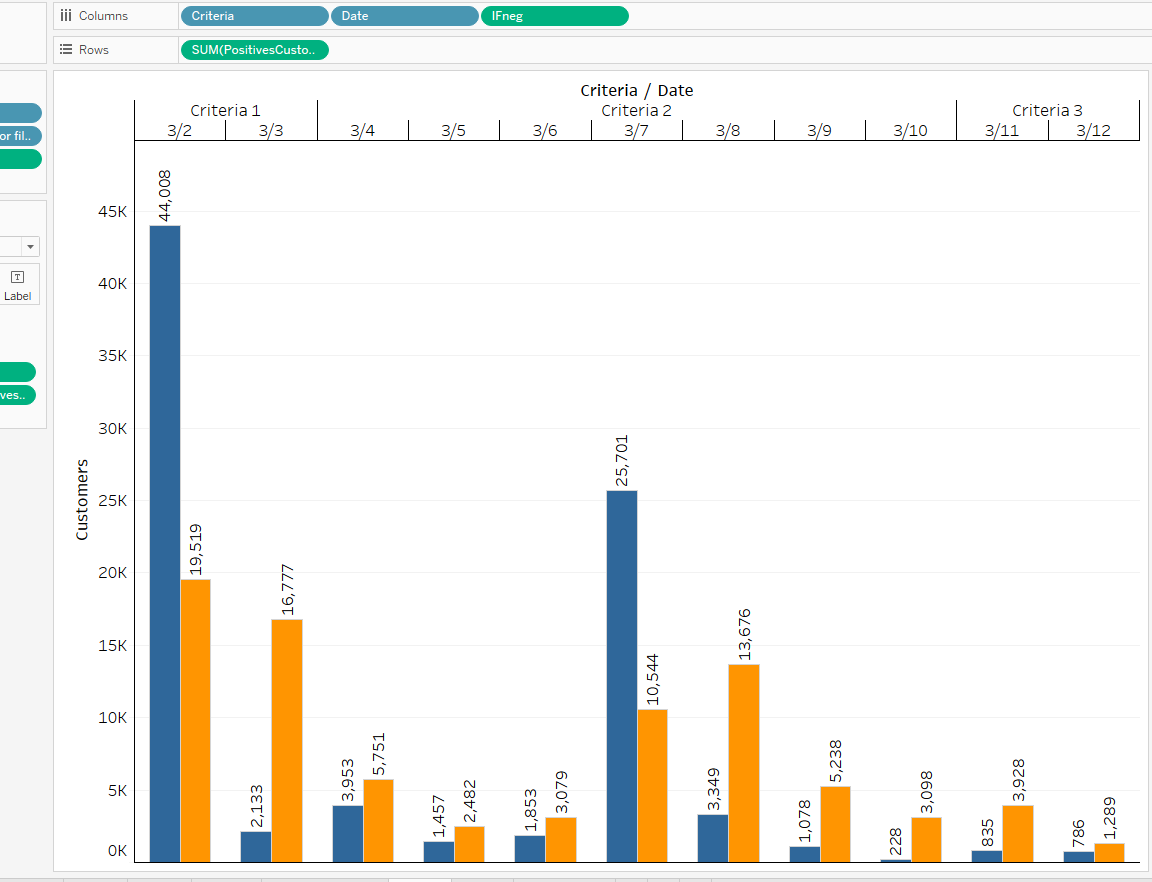Viewport: 1152px width, 882px height.
Task: Click the Criteria 1 column header
Action: coord(225,110)
